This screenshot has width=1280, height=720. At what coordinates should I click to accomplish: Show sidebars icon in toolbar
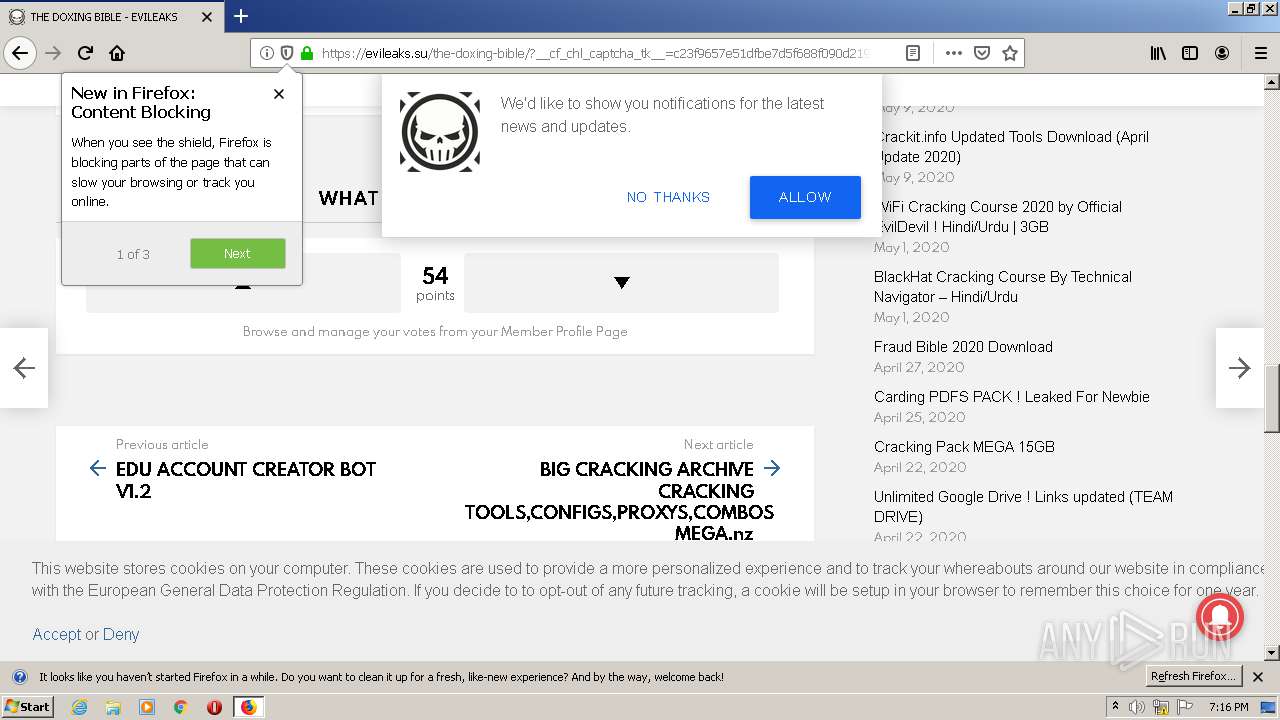[x=1190, y=53]
